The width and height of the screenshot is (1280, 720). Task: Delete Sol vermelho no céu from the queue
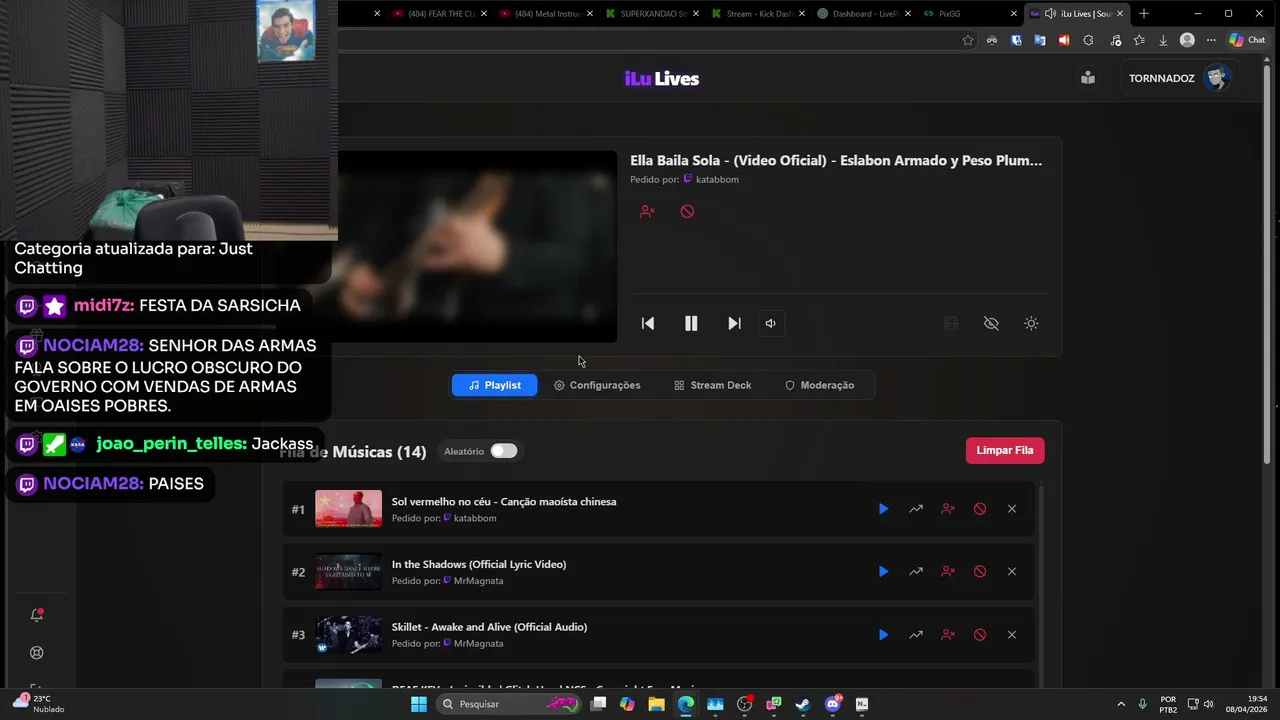[x=1012, y=509]
